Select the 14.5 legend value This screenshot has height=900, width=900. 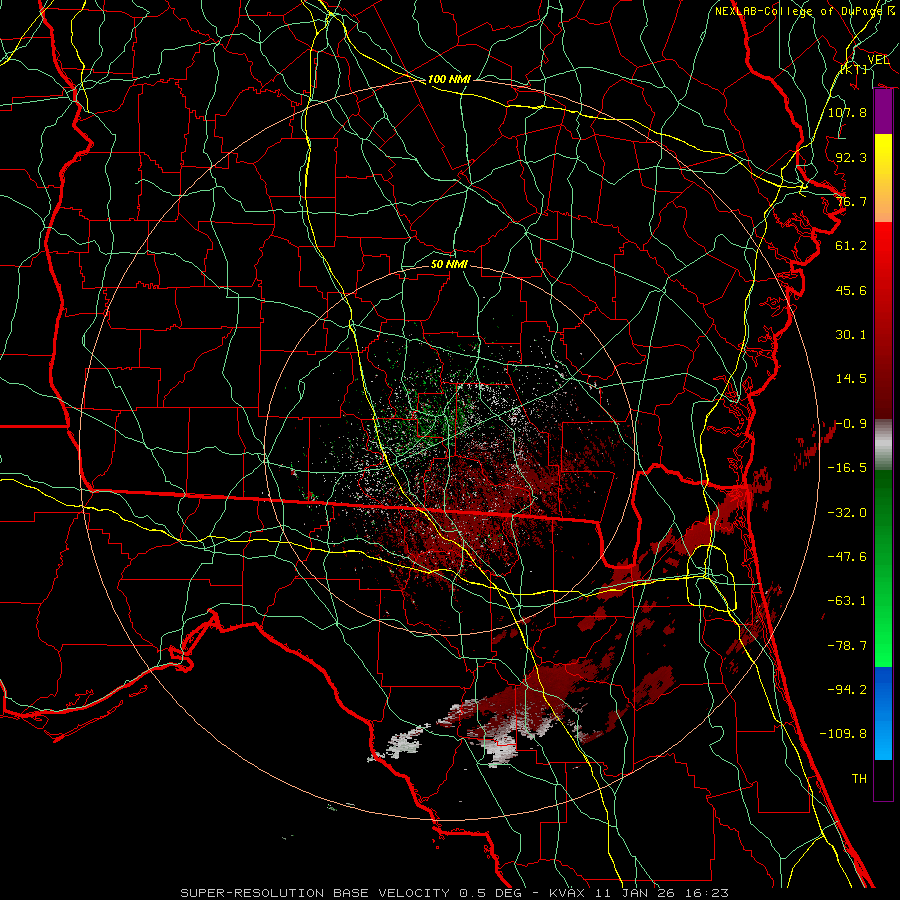pos(851,379)
